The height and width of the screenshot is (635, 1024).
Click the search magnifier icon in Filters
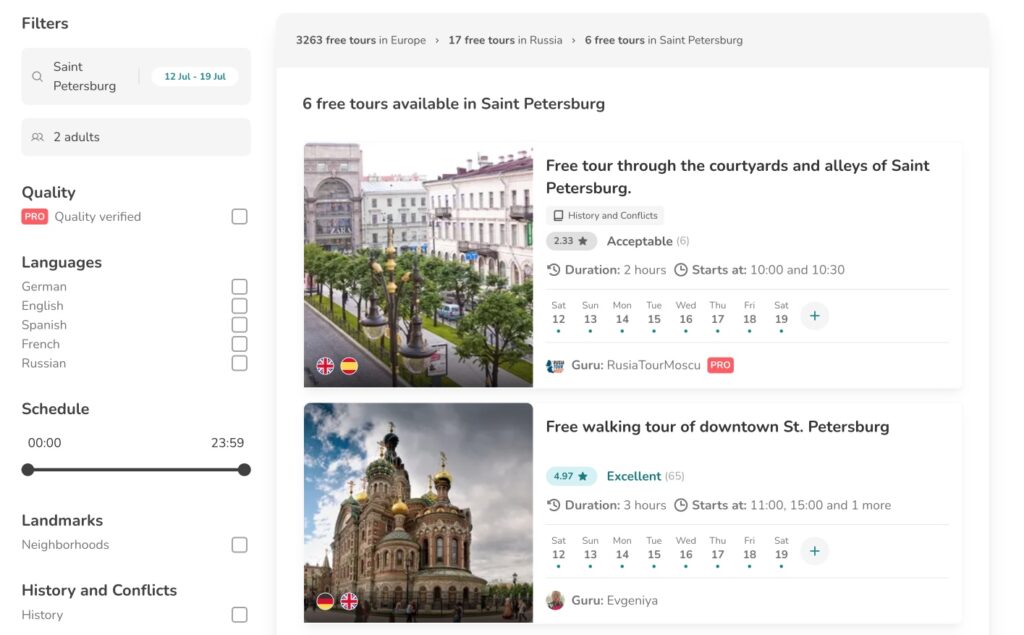(x=37, y=77)
